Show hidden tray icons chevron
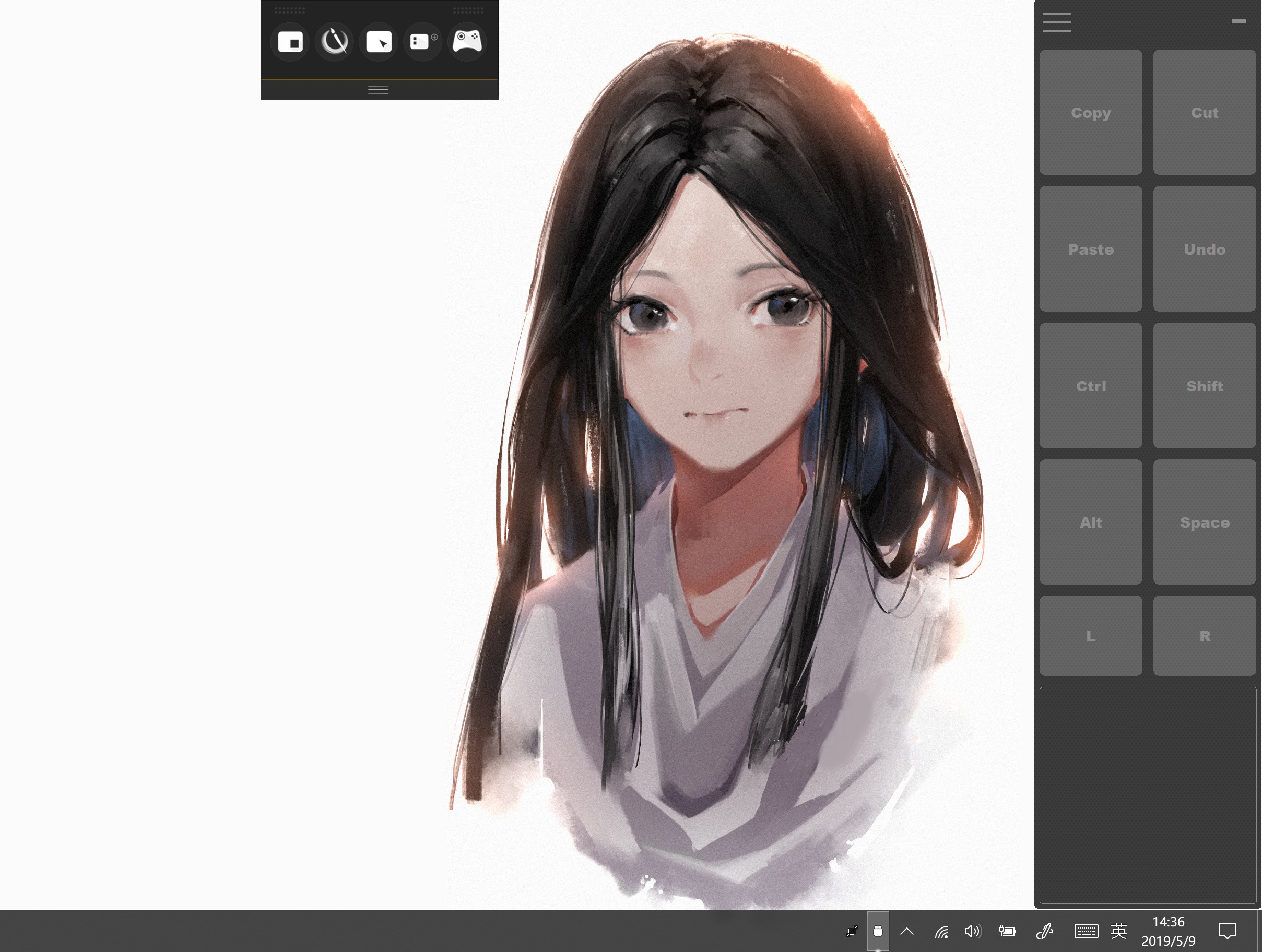The height and width of the screenshot is (952, 1262). tap(906, 932)
